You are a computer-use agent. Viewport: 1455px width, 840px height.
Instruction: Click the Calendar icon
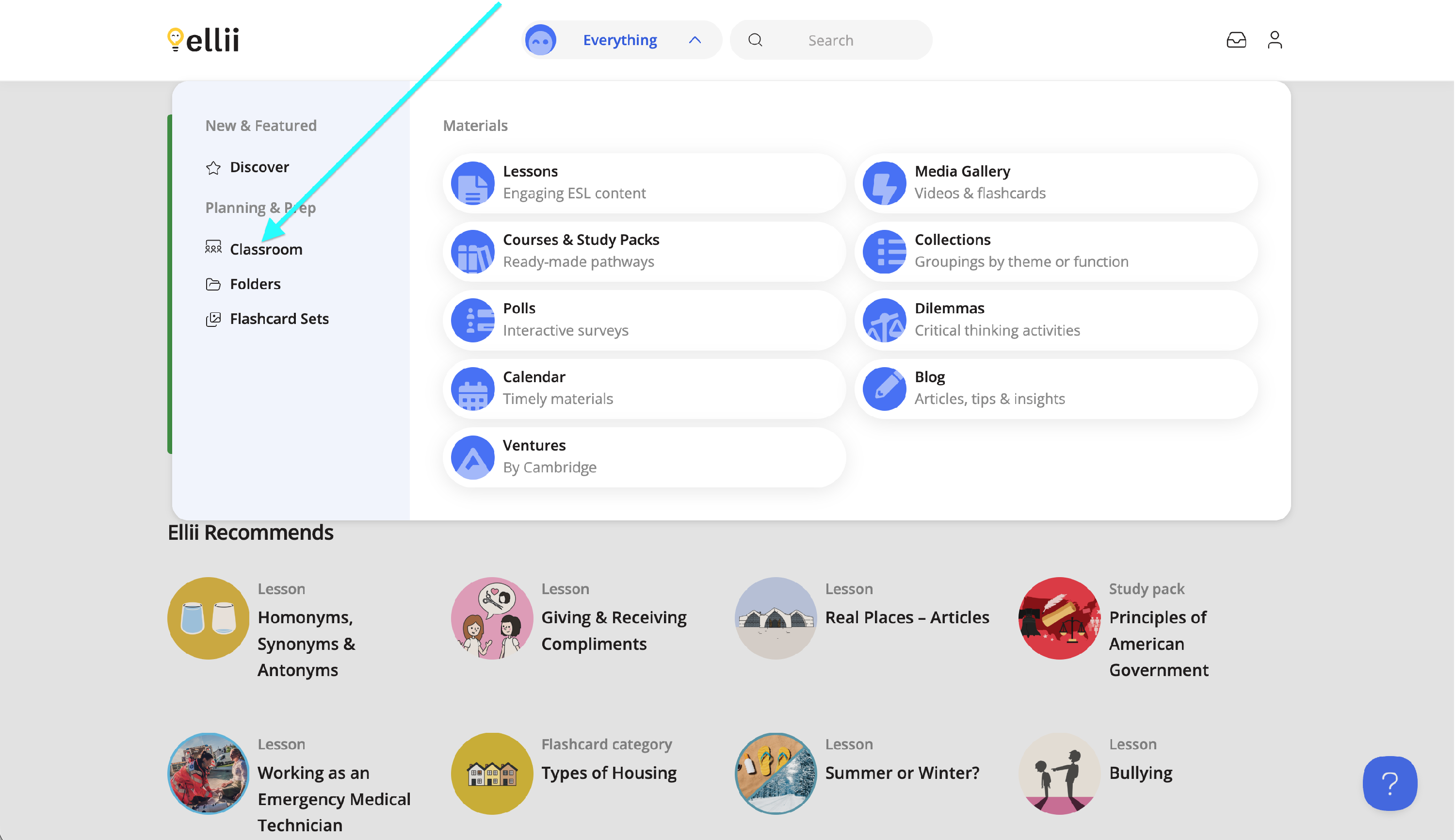tap(472, 389)
